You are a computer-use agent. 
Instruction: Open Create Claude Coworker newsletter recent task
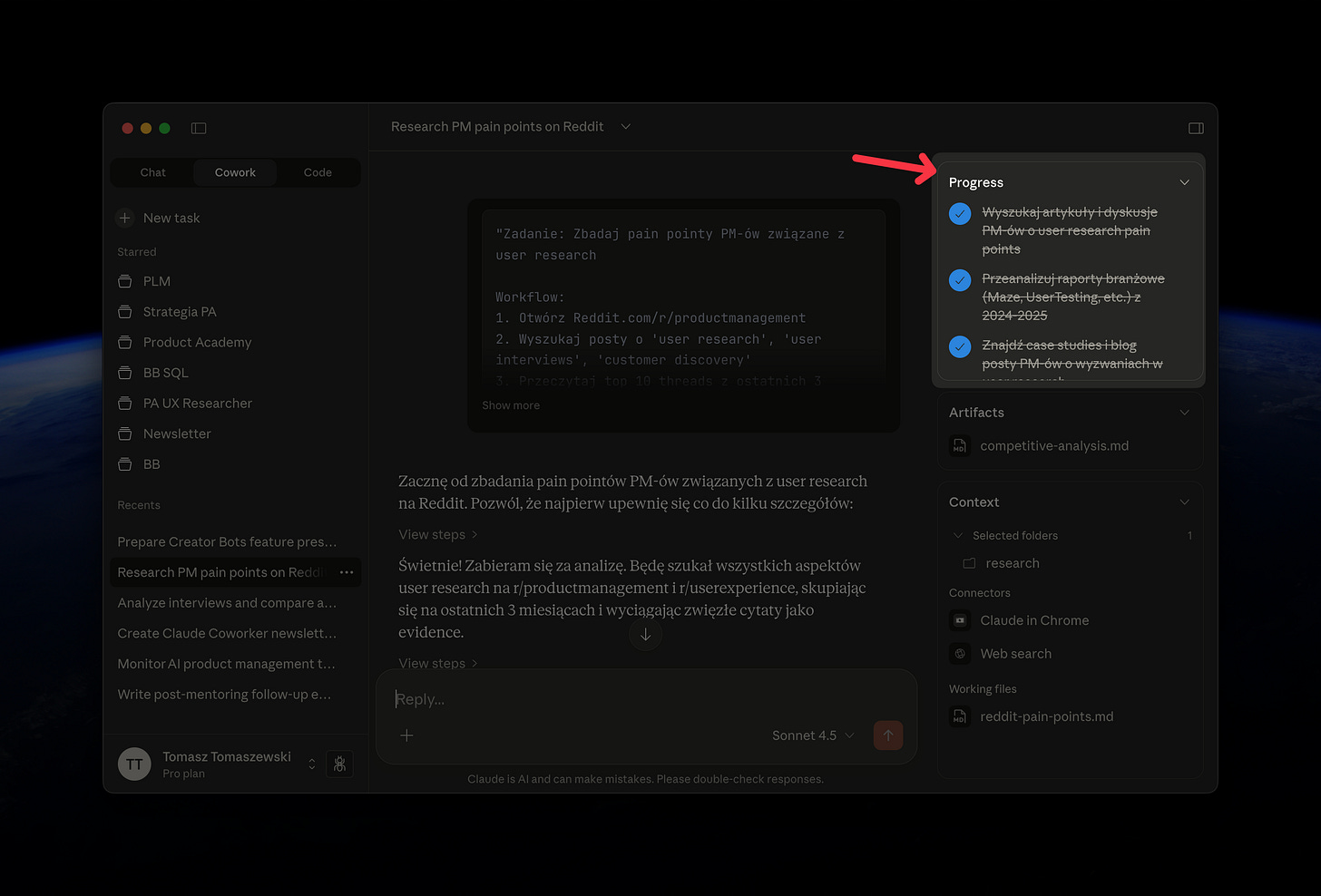pos(227,633)
